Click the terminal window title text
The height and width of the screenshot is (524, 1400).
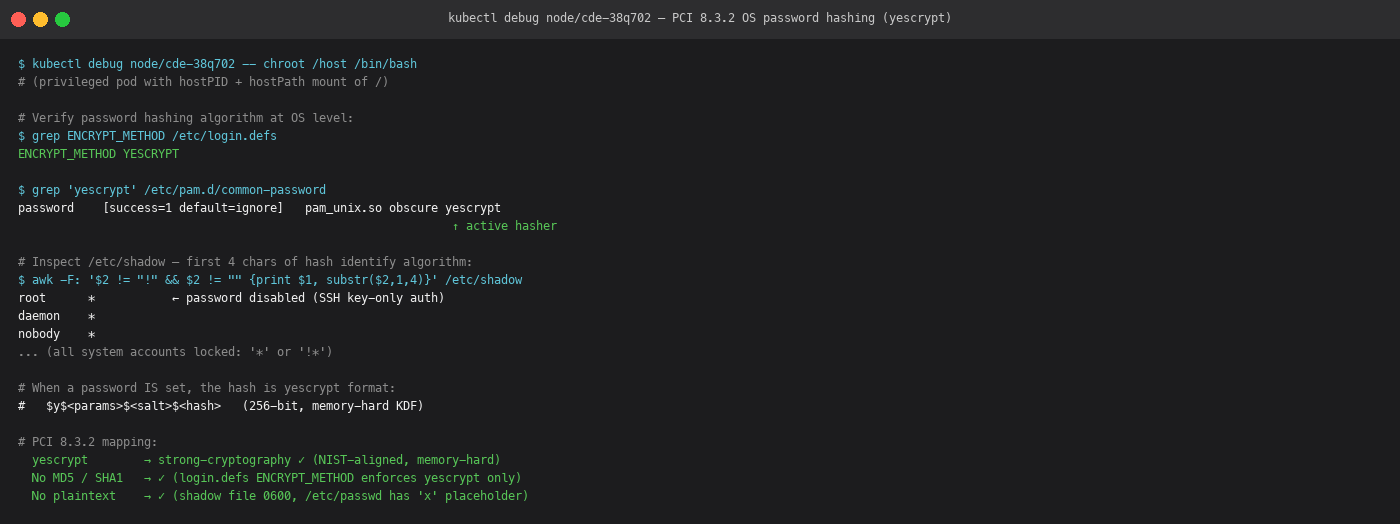pos(700,18)
